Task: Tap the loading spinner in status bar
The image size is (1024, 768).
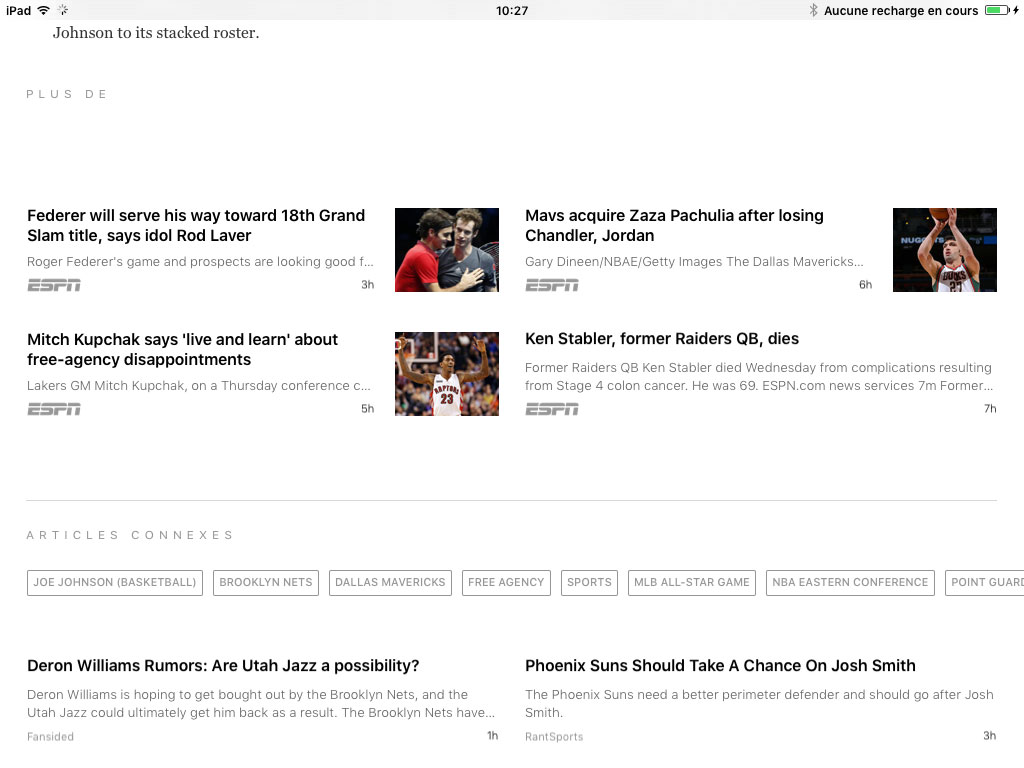Action: coord(63,10)
